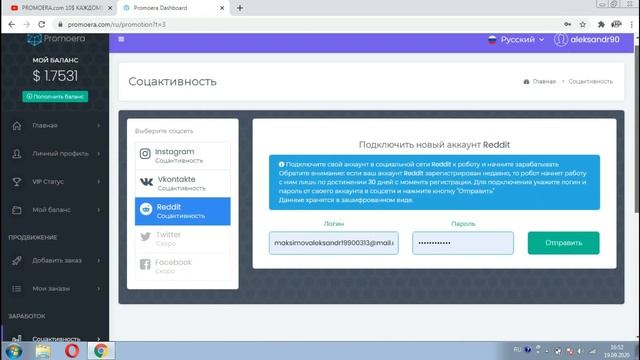Click the green Отправить button

pyautogui.click(x=563, y=243)
